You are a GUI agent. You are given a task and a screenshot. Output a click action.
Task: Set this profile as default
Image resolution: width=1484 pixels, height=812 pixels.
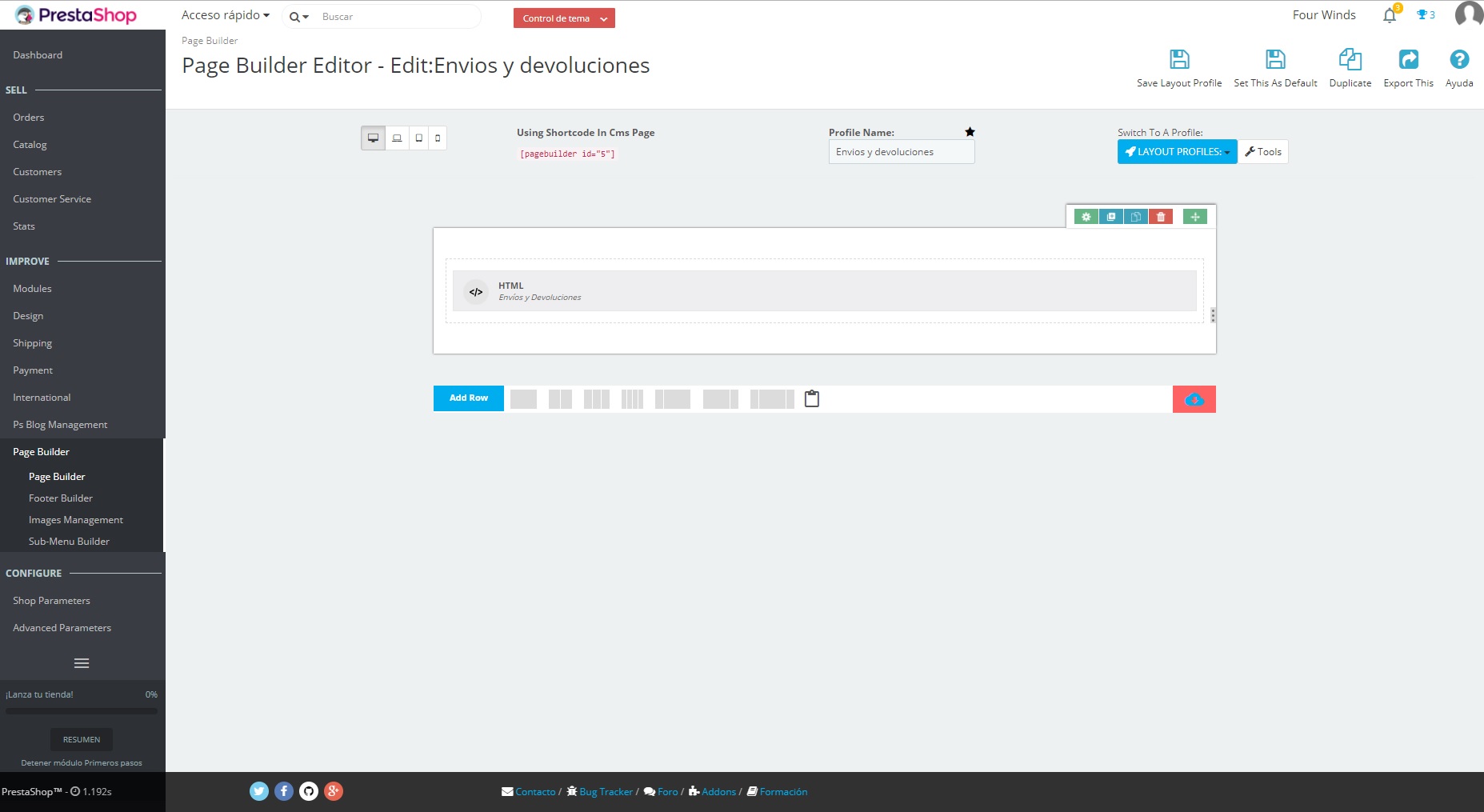click(1275, 69)
